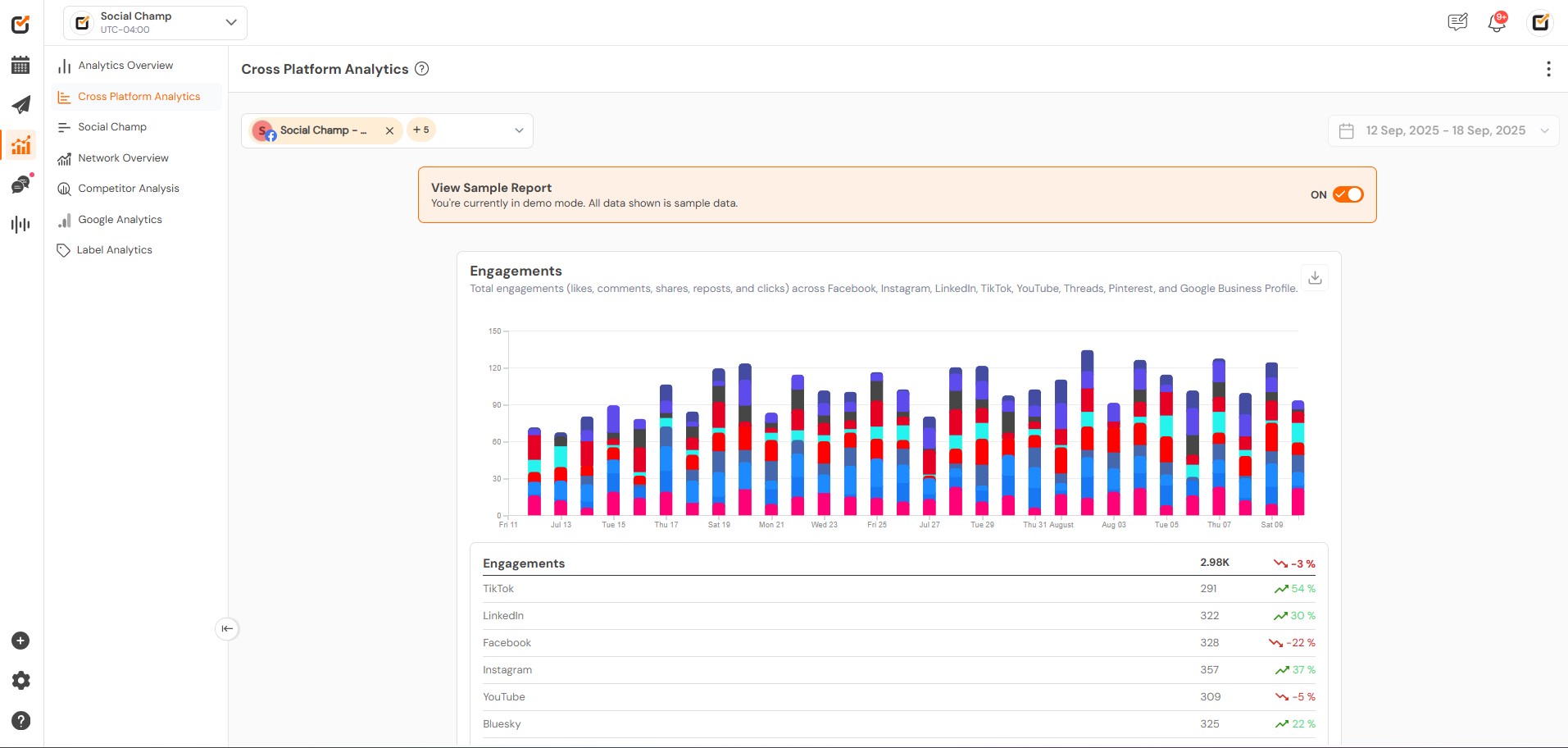The width and height of the screenshot is (1568, 748).
Task: Remove the Social Champ account chip
Action: click(x=389, y=130)
